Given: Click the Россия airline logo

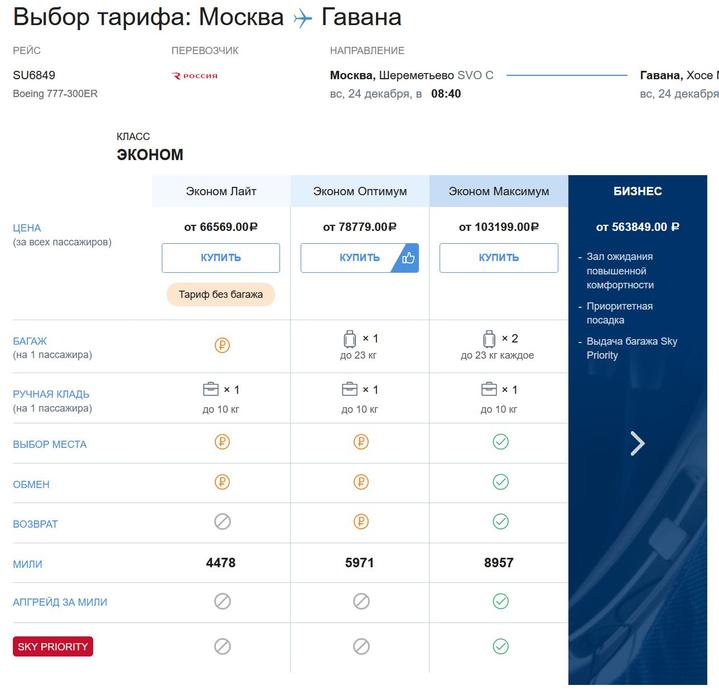Looking at the screenshot, I should 194,76.
